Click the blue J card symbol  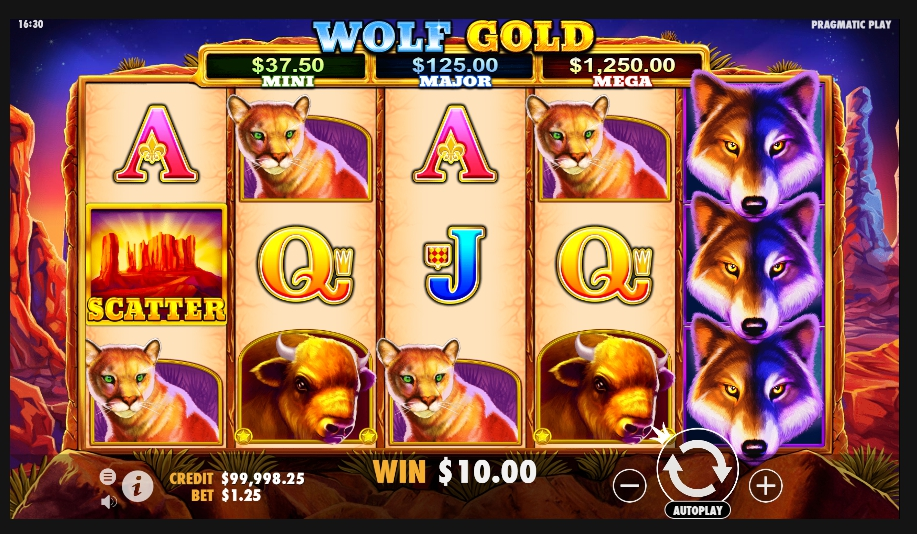455,264
